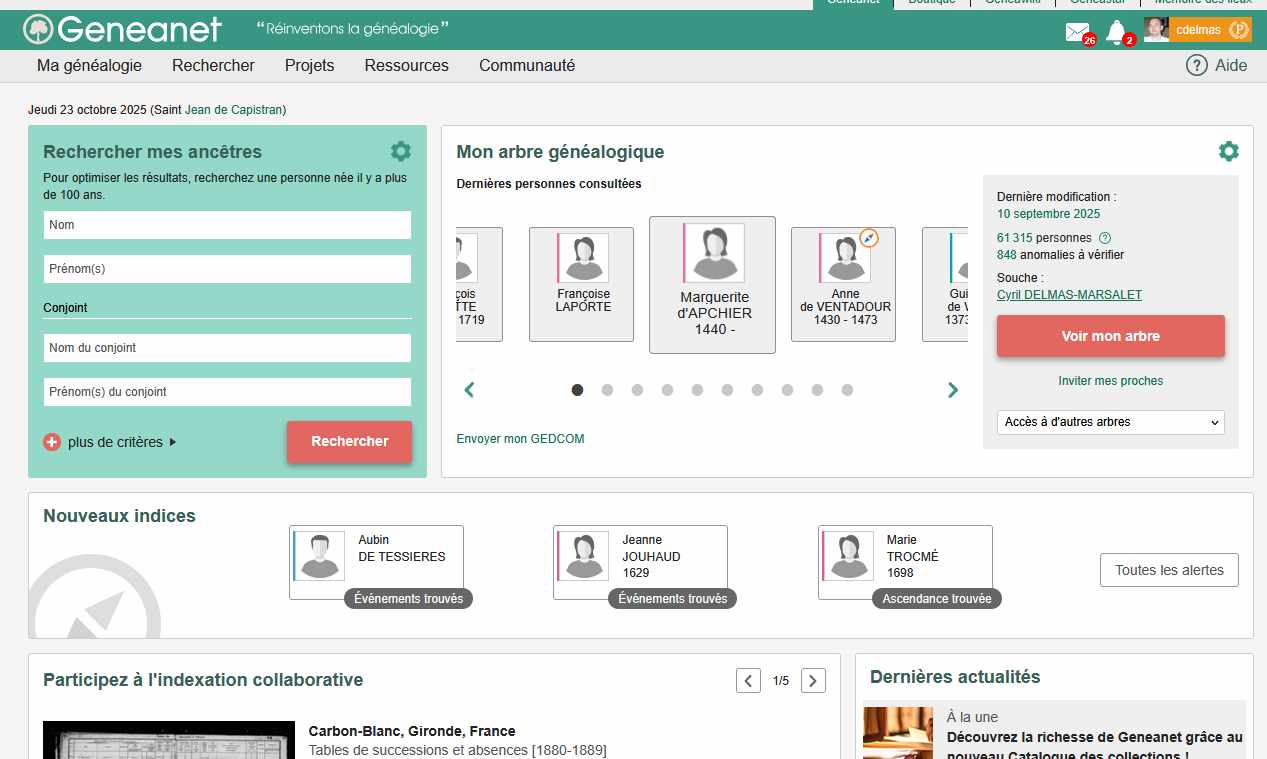Open the notifications bell icon
1267x759 pixels.
point(1116,32)
